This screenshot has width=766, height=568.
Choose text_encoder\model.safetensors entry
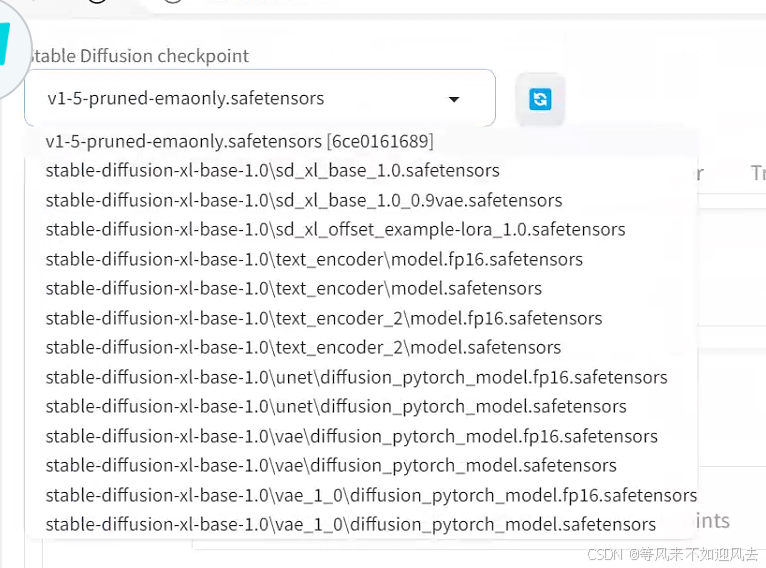(x=362, y=289)
